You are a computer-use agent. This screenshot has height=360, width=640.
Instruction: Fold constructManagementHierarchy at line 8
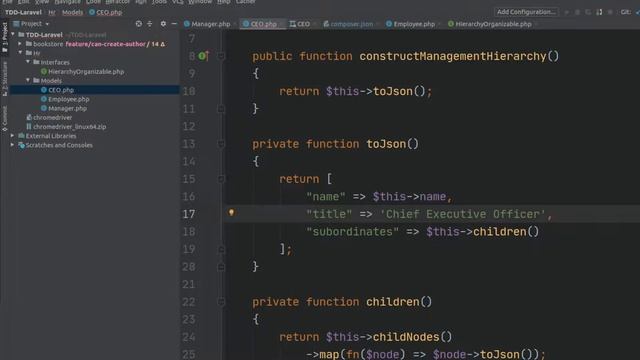pos(221,56)
